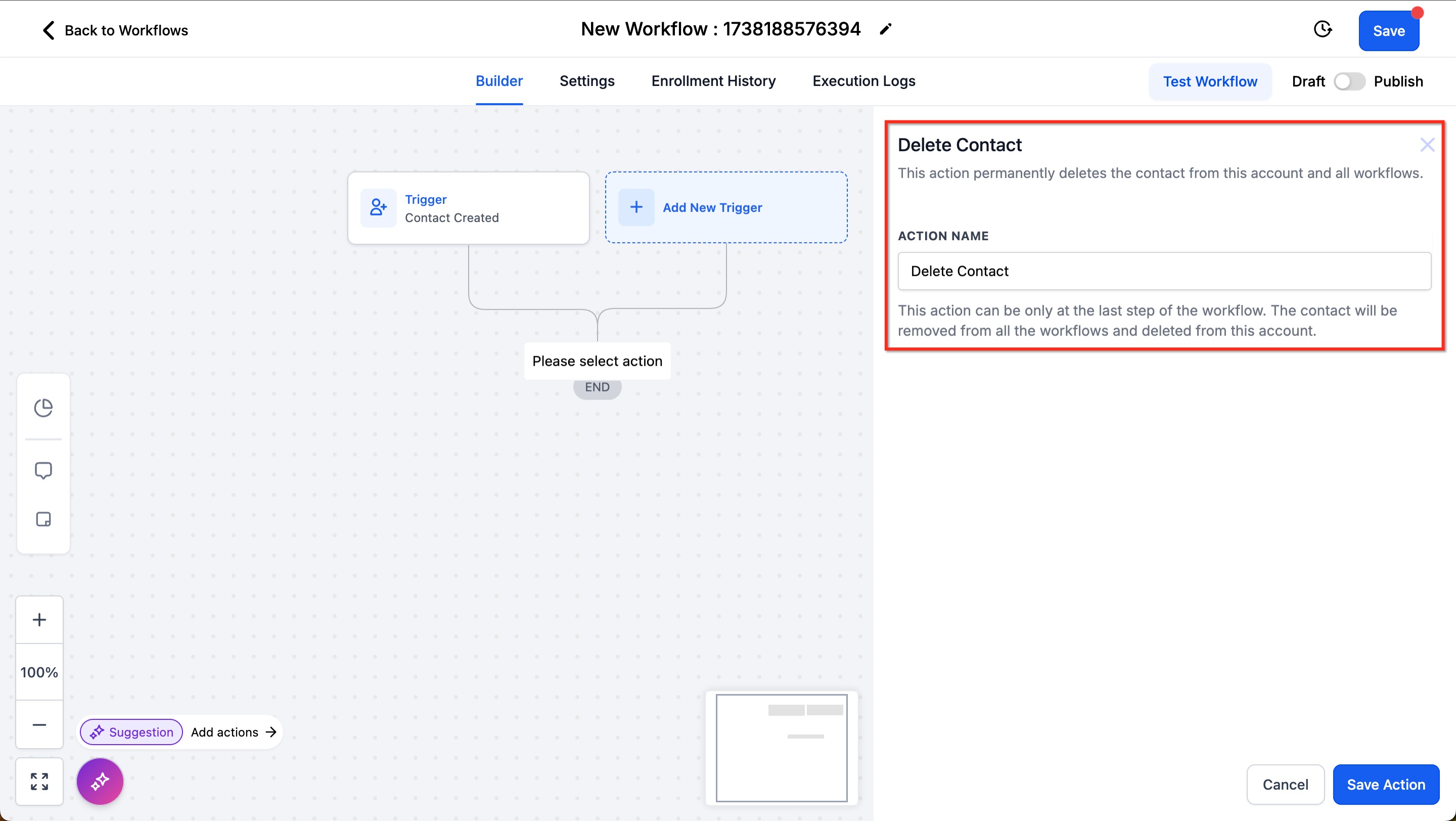Open the version history clock icon
The width and height of the screenshot is (1456, 821).
point(1322,29)
